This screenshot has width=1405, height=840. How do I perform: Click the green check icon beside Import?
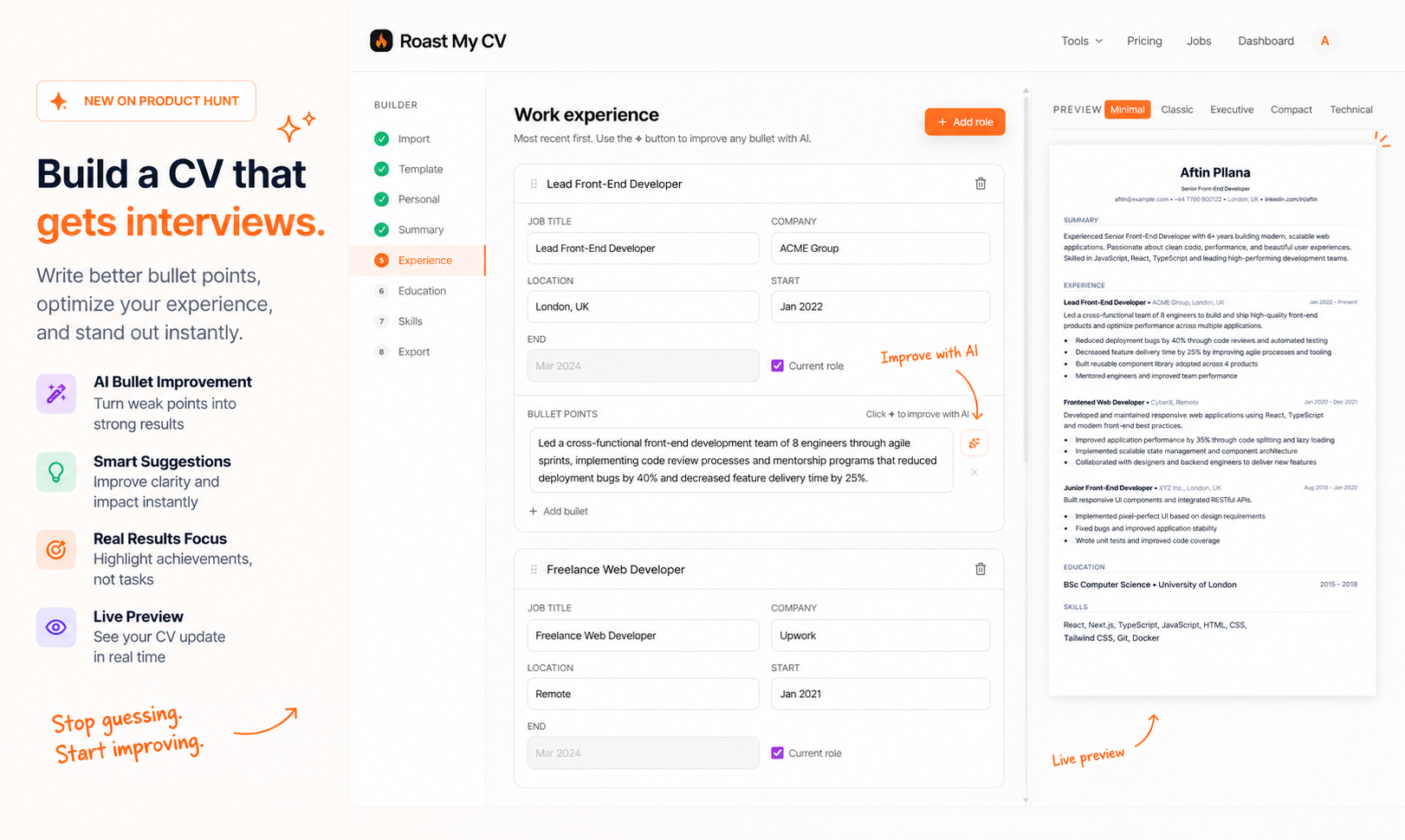coord(381,139)
